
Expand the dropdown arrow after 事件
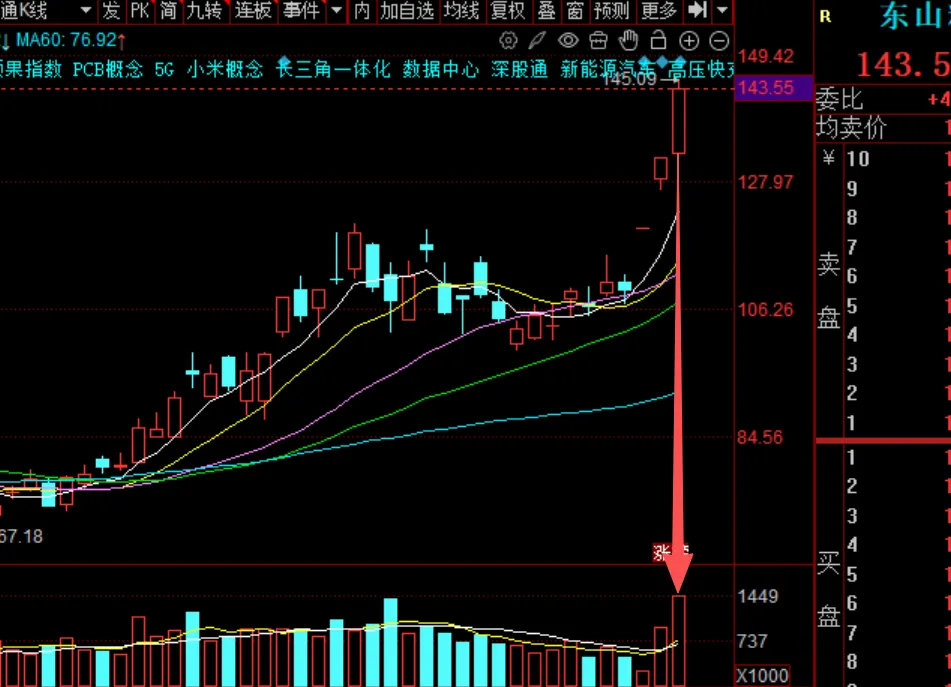[337, 10]
